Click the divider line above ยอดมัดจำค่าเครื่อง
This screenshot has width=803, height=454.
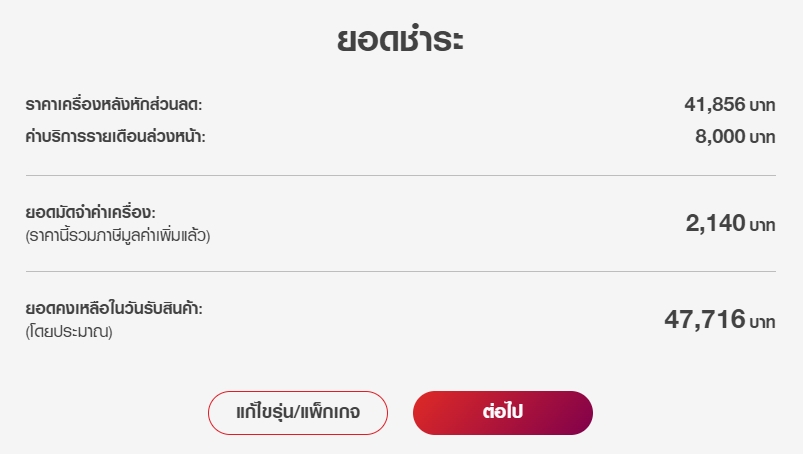(x=401, y=176)
